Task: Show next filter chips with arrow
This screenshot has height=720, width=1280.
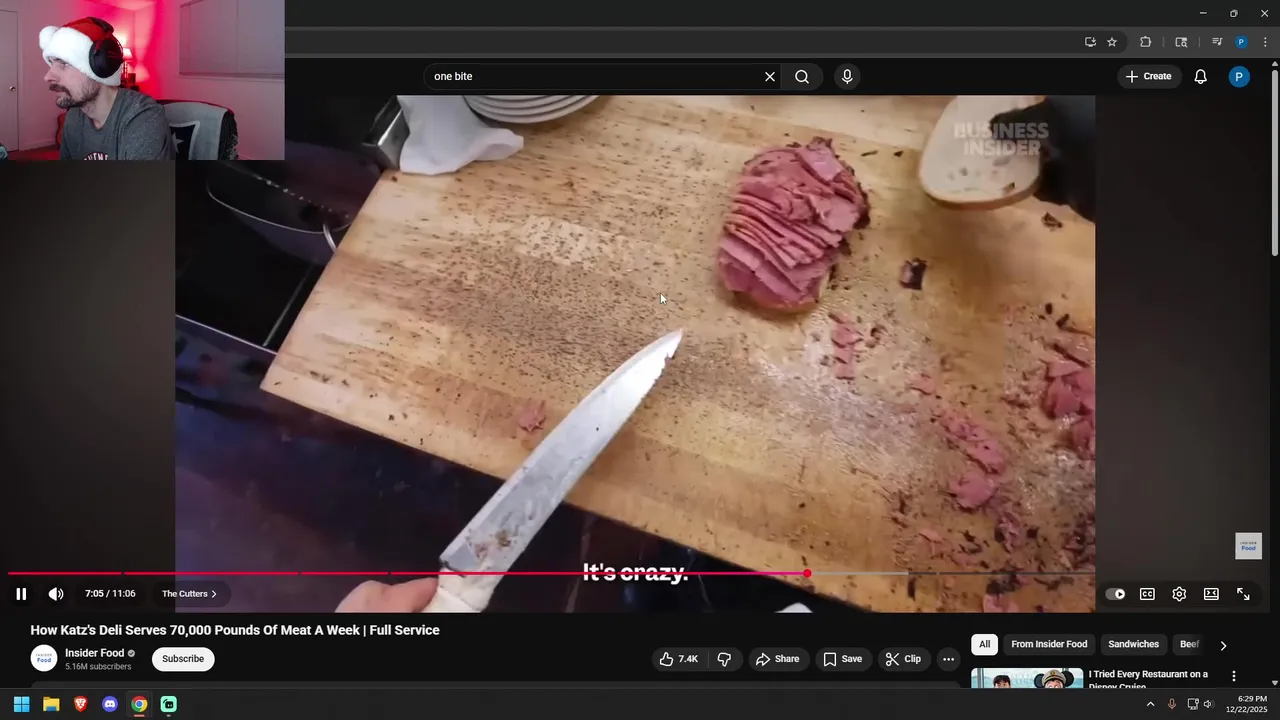Action: (1222, 646)
